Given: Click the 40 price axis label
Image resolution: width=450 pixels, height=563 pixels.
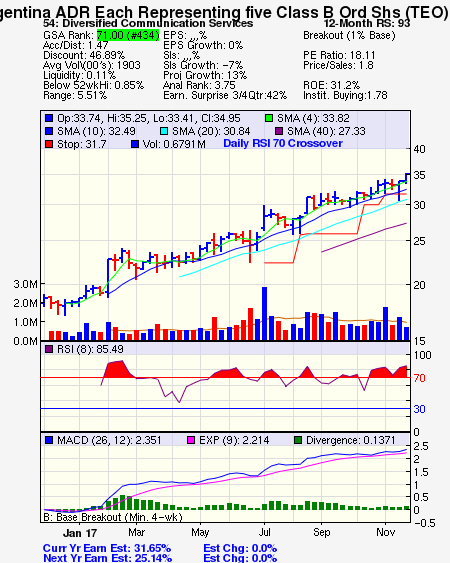Looking at the screenshot, I should pyautogui.click(x=419, y=149).
